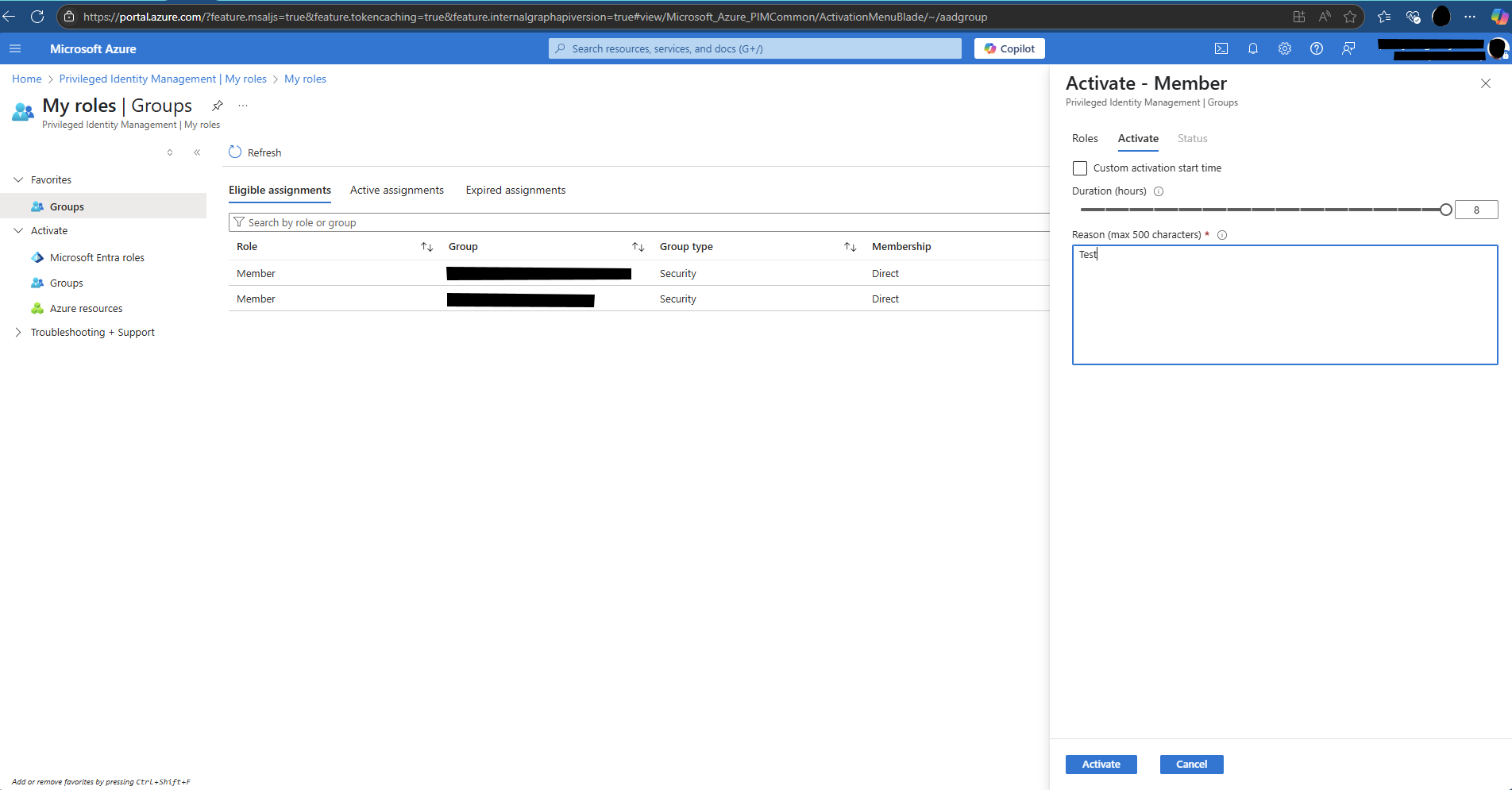Sort by Role column arrows

point(426,247)
